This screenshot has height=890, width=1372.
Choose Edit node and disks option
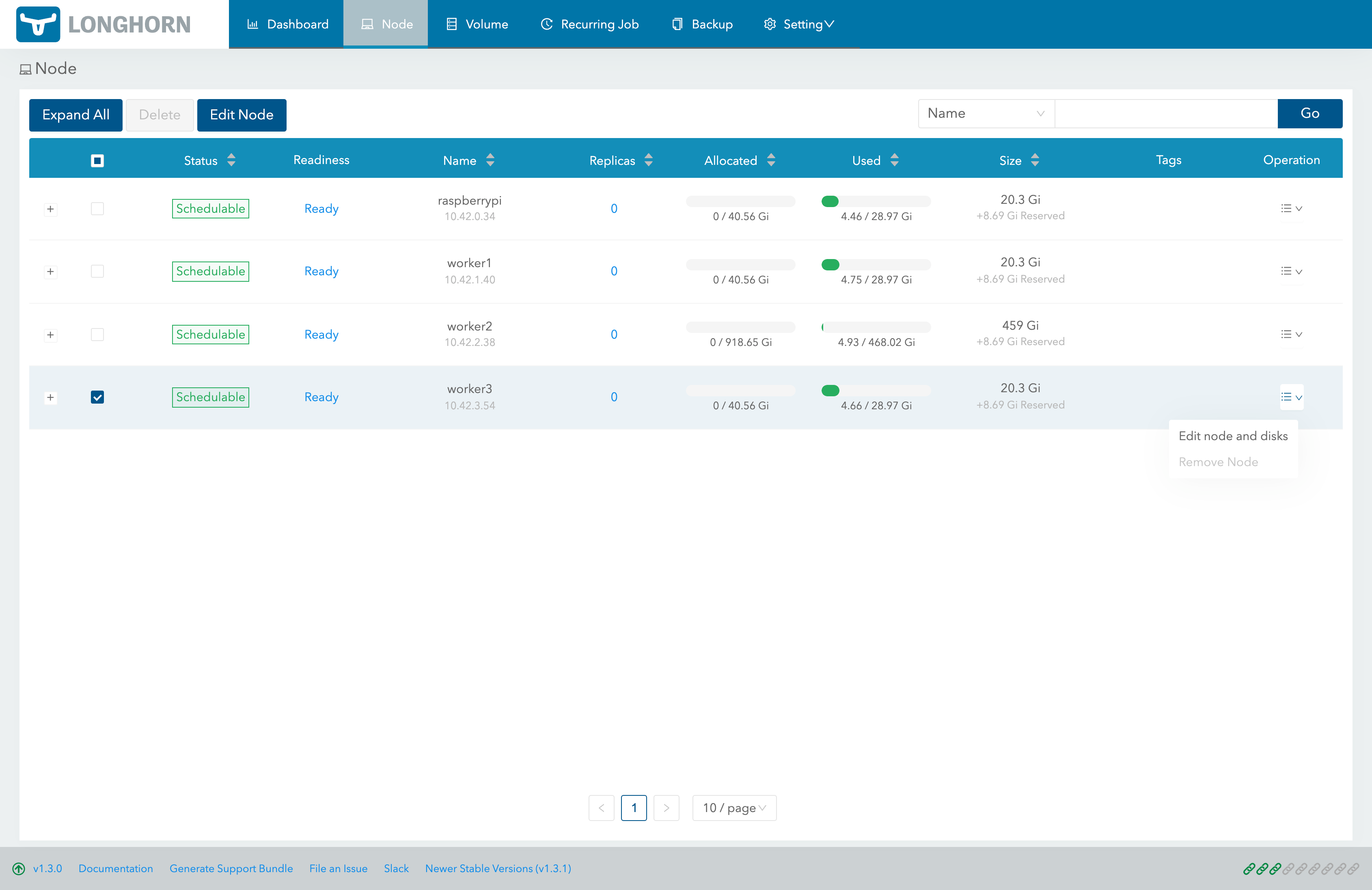pyautogui.click(x=1232, y=436)
